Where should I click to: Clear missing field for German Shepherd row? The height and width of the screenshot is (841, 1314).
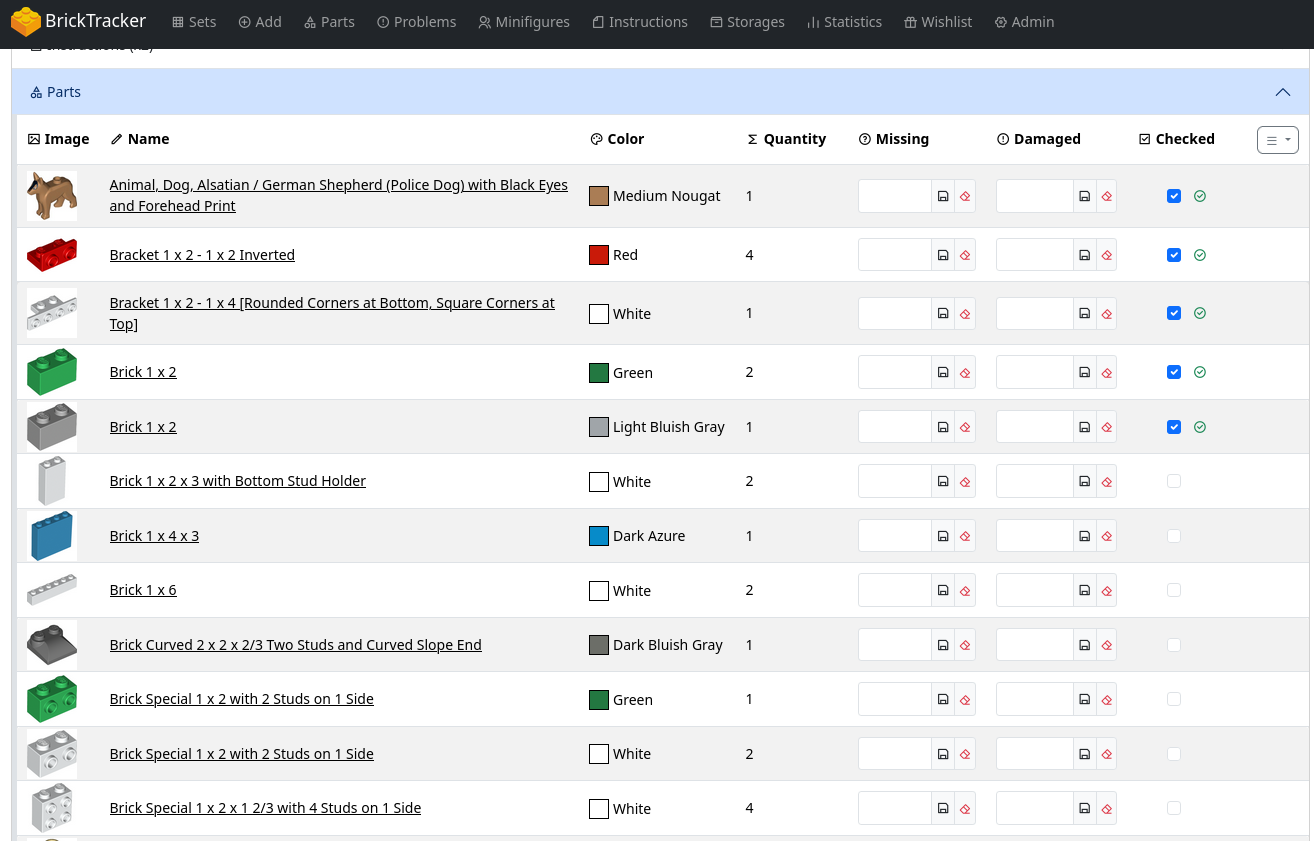[965, 196]
